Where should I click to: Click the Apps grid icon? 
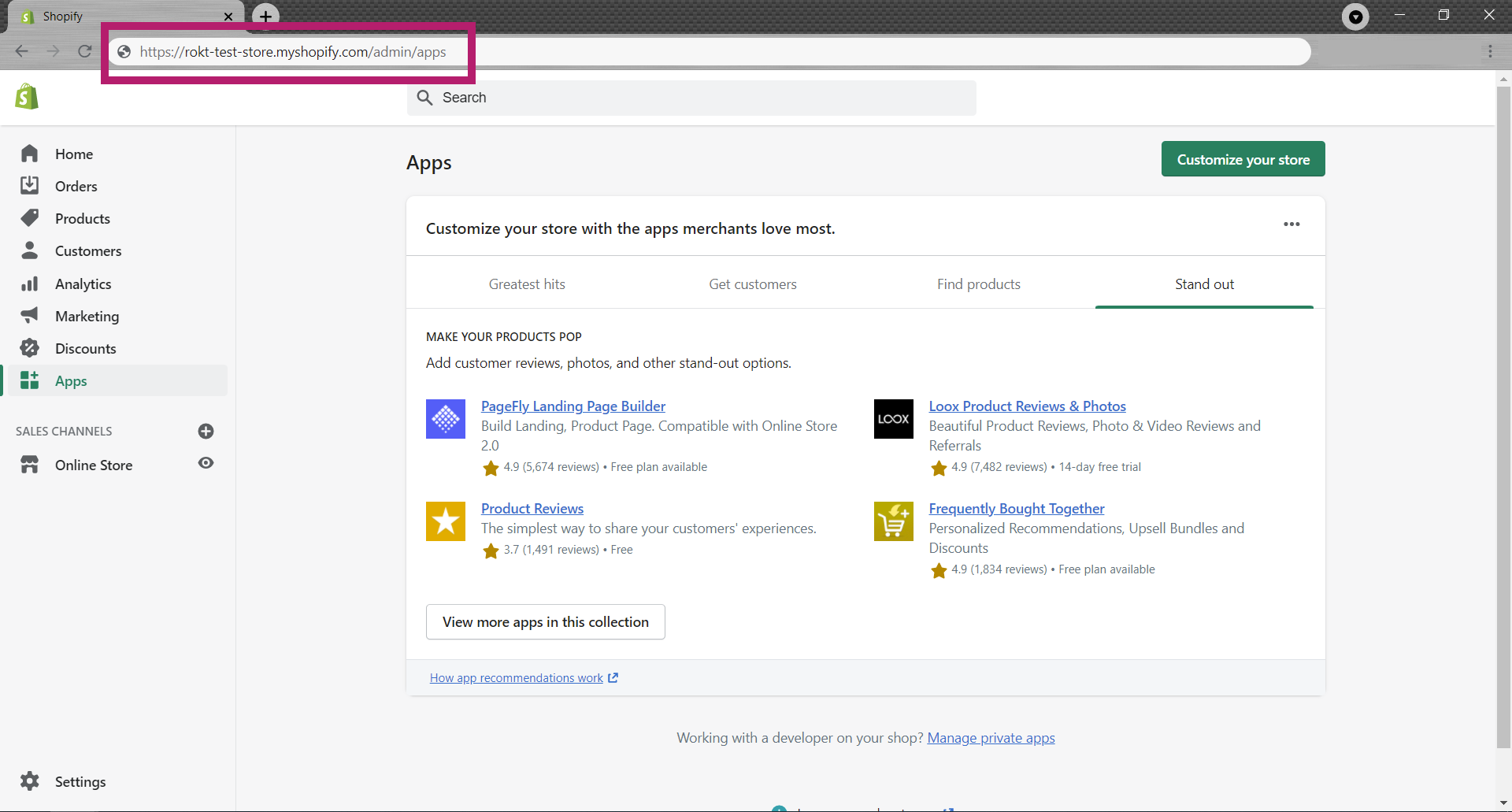click(30, 380)
